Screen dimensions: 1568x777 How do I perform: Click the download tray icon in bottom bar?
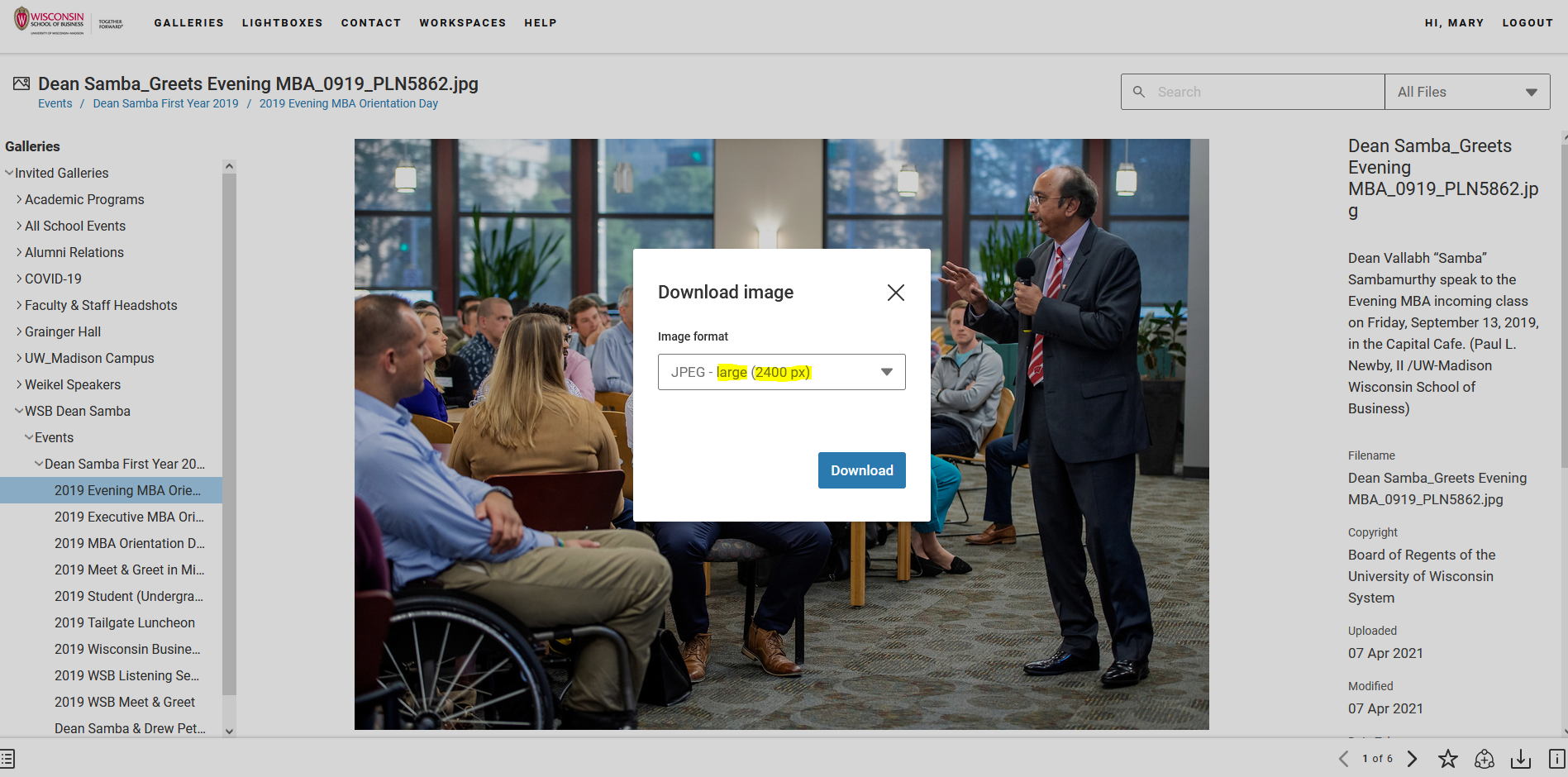tap(1520, 759)
